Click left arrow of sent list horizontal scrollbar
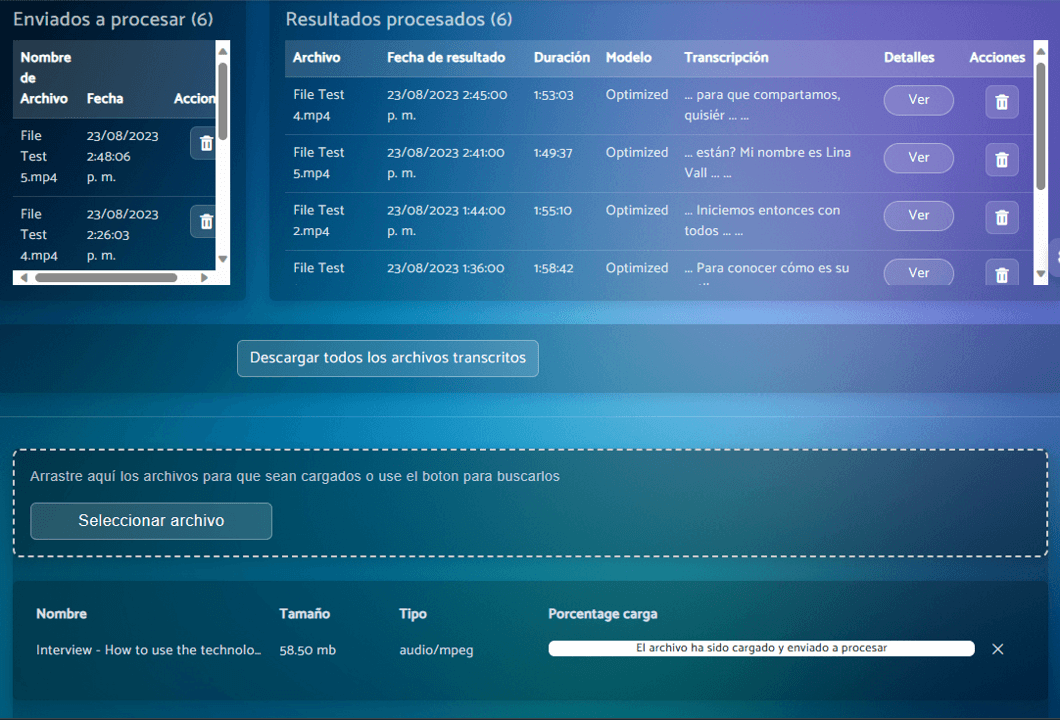 tap(24, 278)
